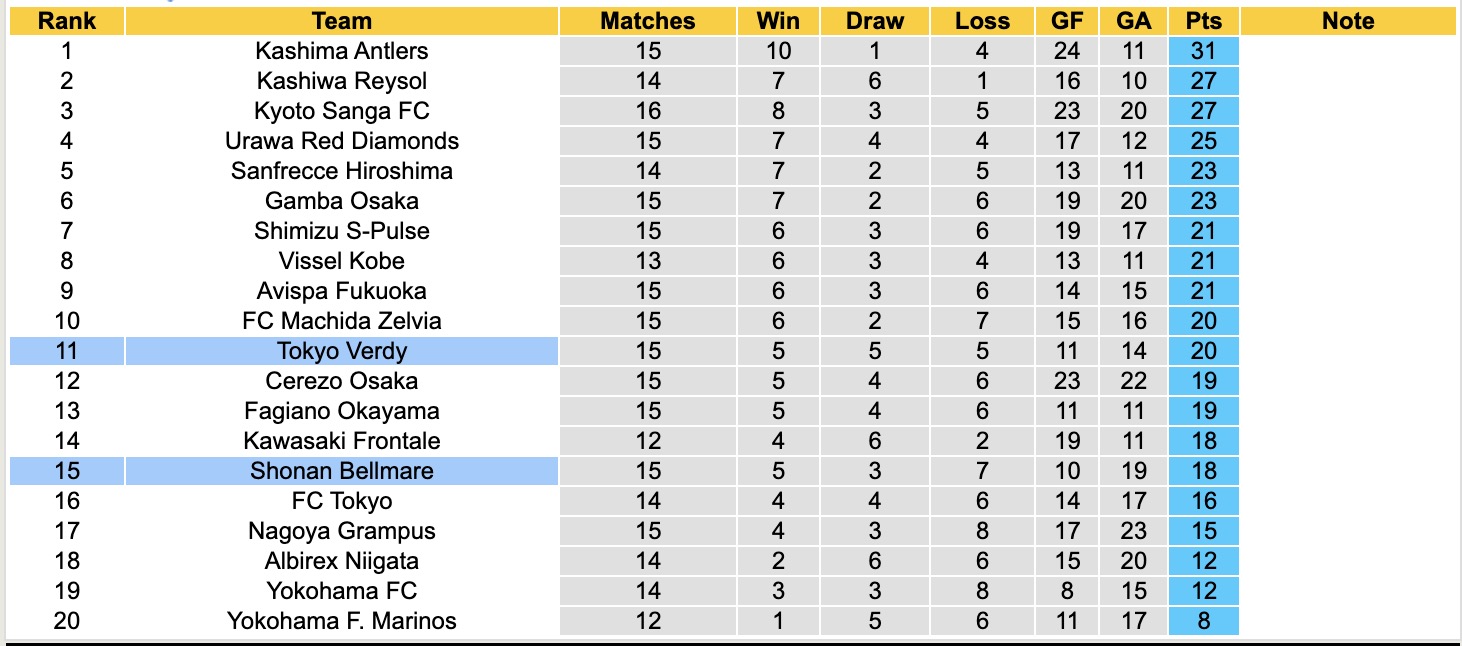Select the highlighted Tokyo Verdy row
The image size is (1462, 646).
click(341, 351)
